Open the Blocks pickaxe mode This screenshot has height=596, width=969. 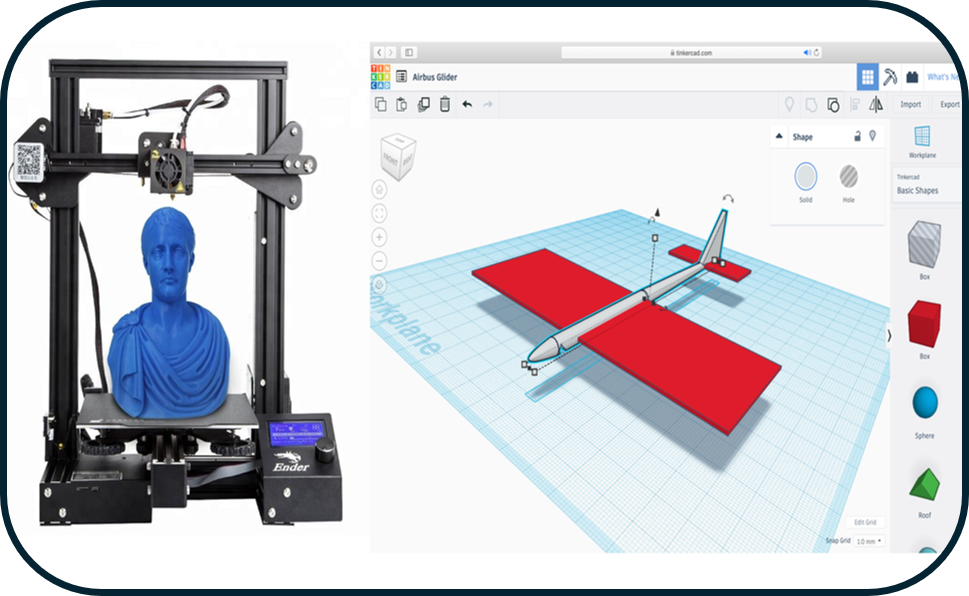point(890,77)
